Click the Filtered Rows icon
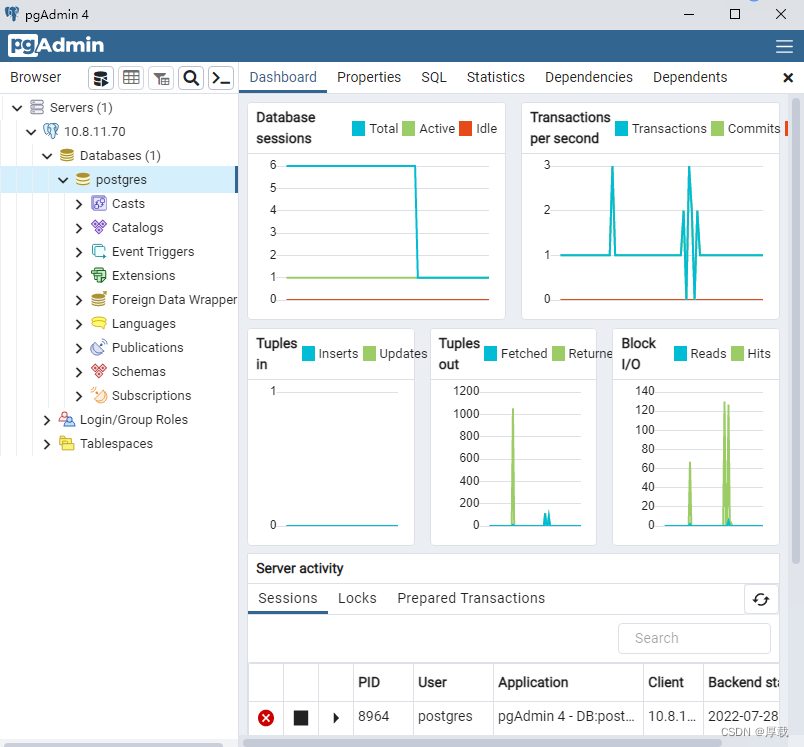804x747 pixels. click(x=161, y=78)
